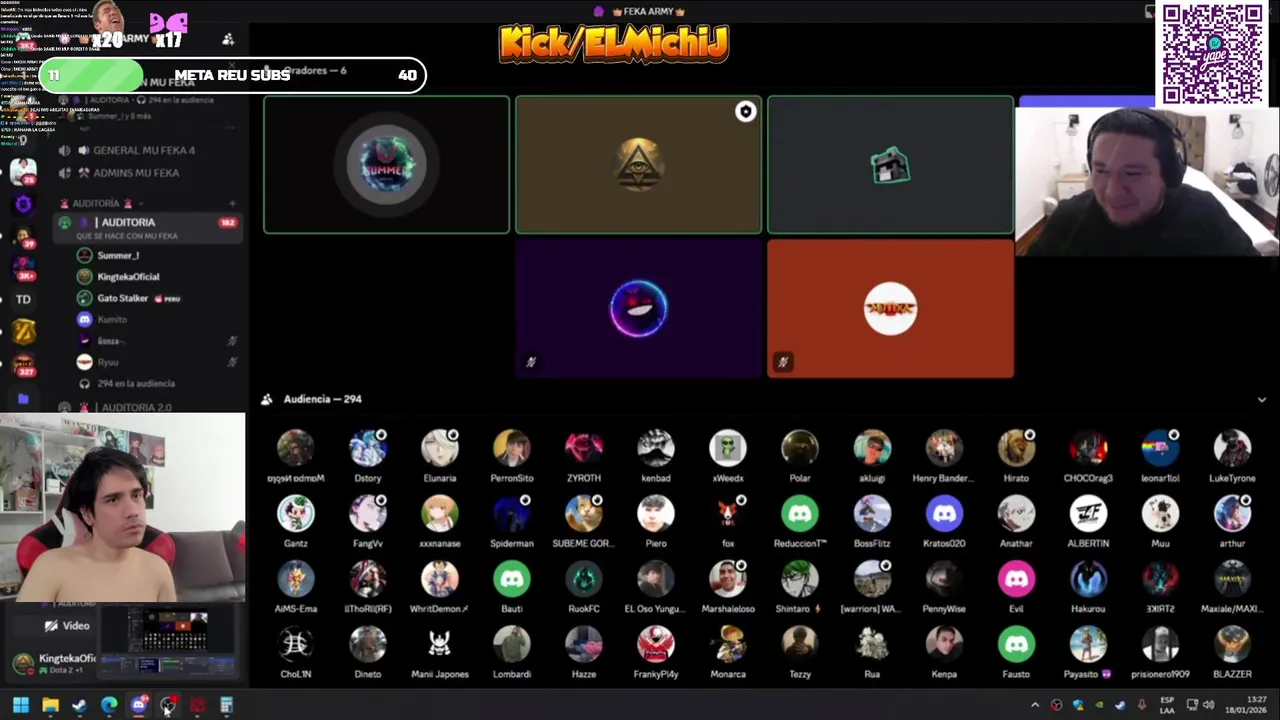Open akluigi's audience avatar
Image resolution: width=1280 pixels, height=720 pixels.
[872, 448]
